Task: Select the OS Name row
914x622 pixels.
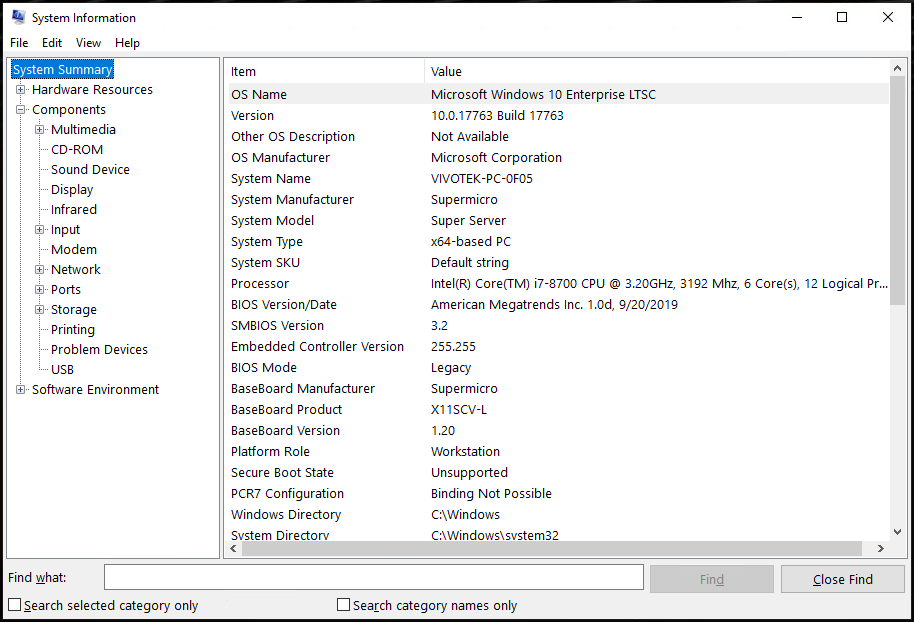Action: (x=558, y=94)
